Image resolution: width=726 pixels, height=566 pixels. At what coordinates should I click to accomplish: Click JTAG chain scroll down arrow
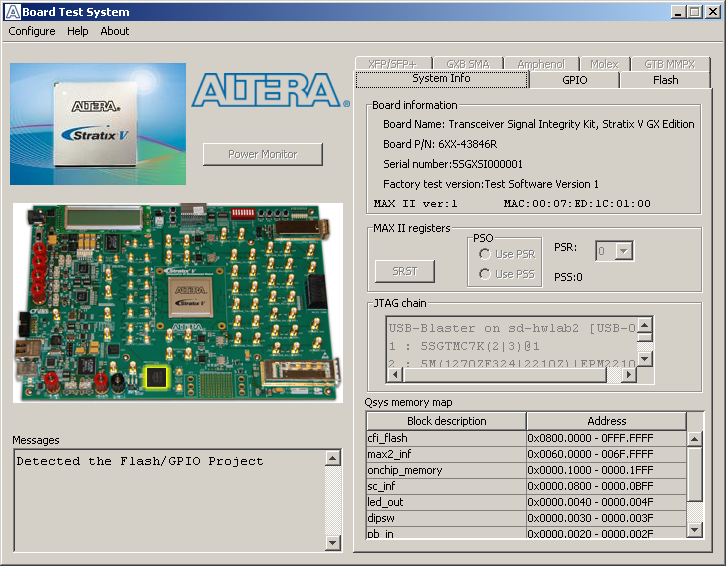tap(645, 358)
